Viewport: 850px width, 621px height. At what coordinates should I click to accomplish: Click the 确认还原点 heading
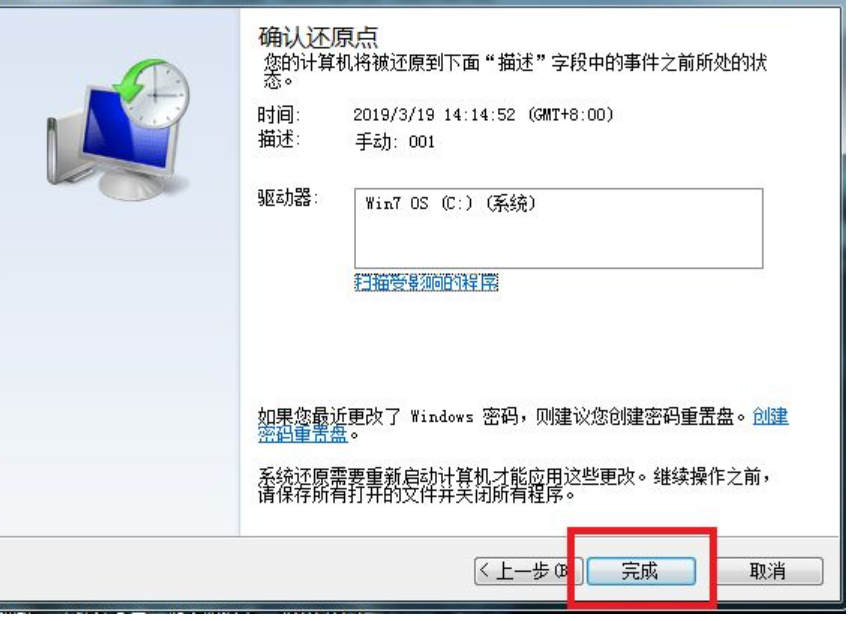coord(318,38)
